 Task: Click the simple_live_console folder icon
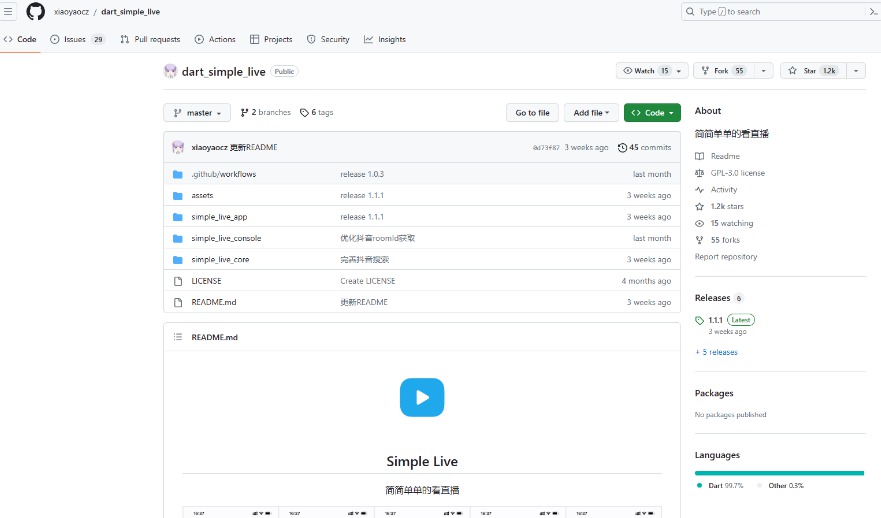click(x=178, y=238)
